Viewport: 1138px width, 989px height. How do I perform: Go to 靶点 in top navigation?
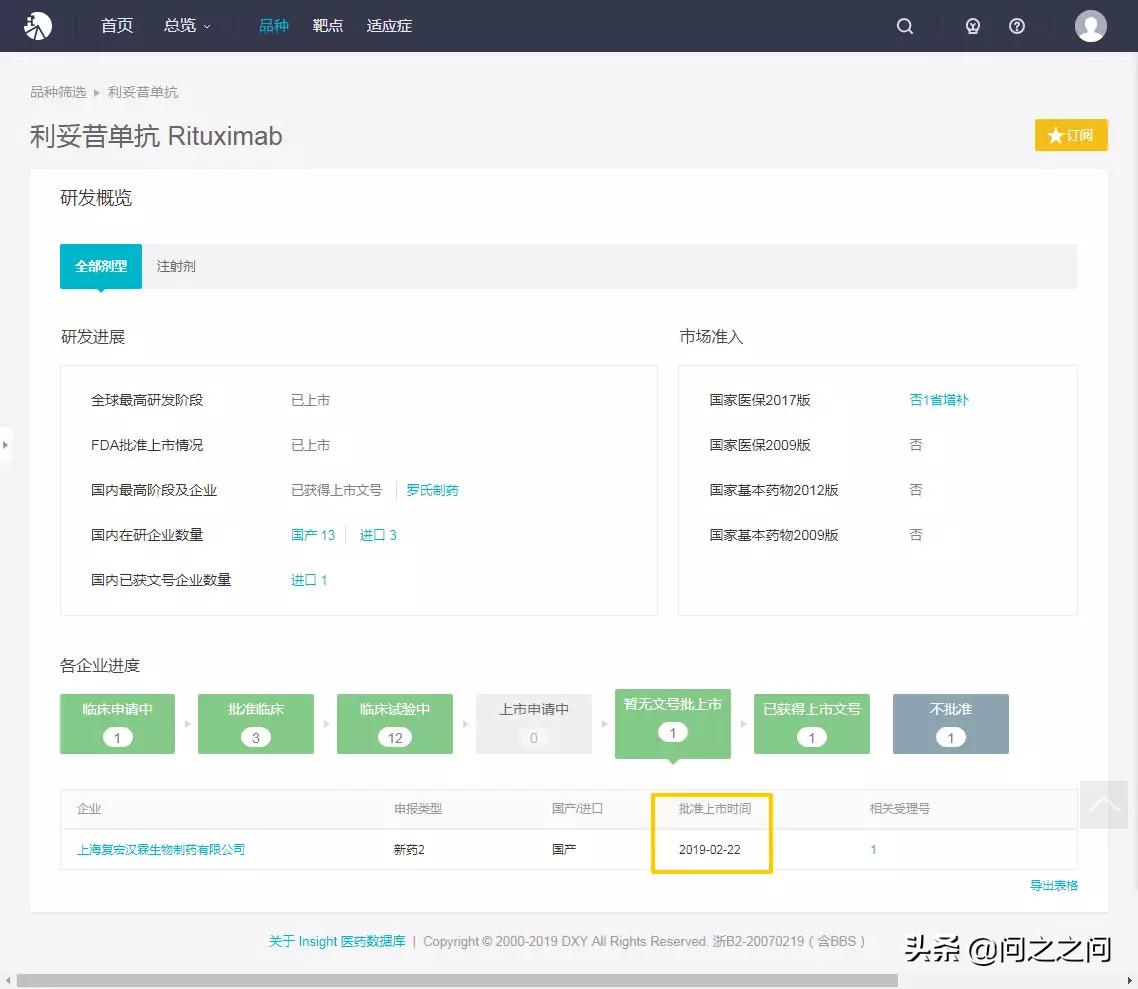point(327,26)
